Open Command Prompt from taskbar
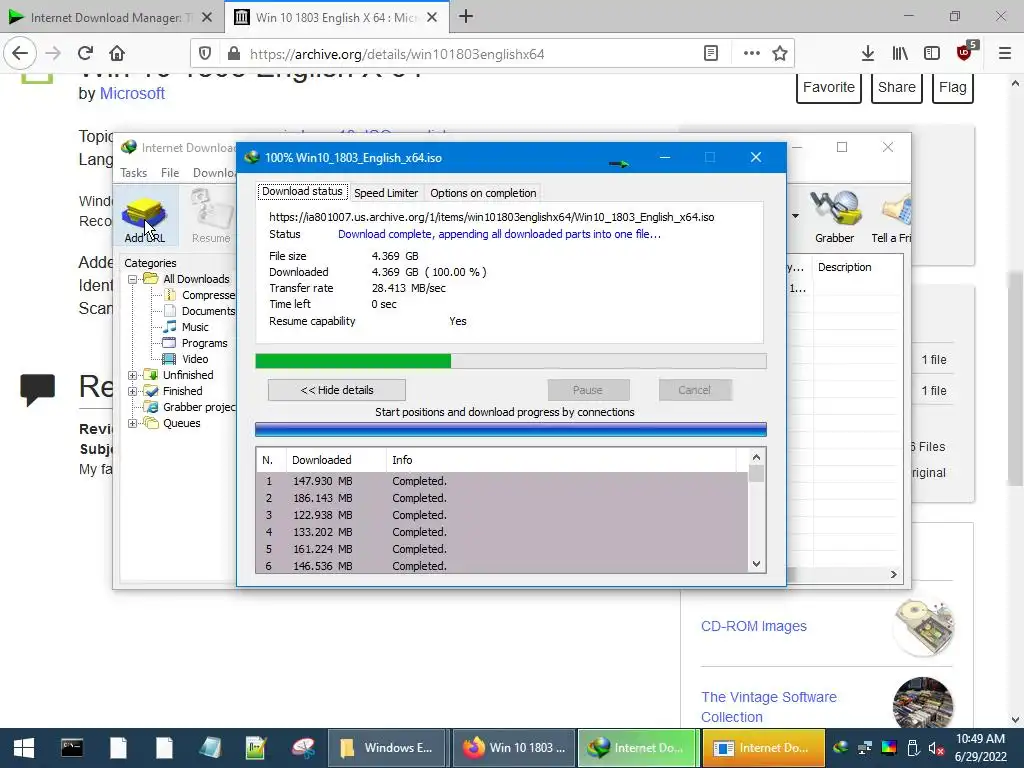The width and height of the screenshot is (1024, 768). pos(72,748)
